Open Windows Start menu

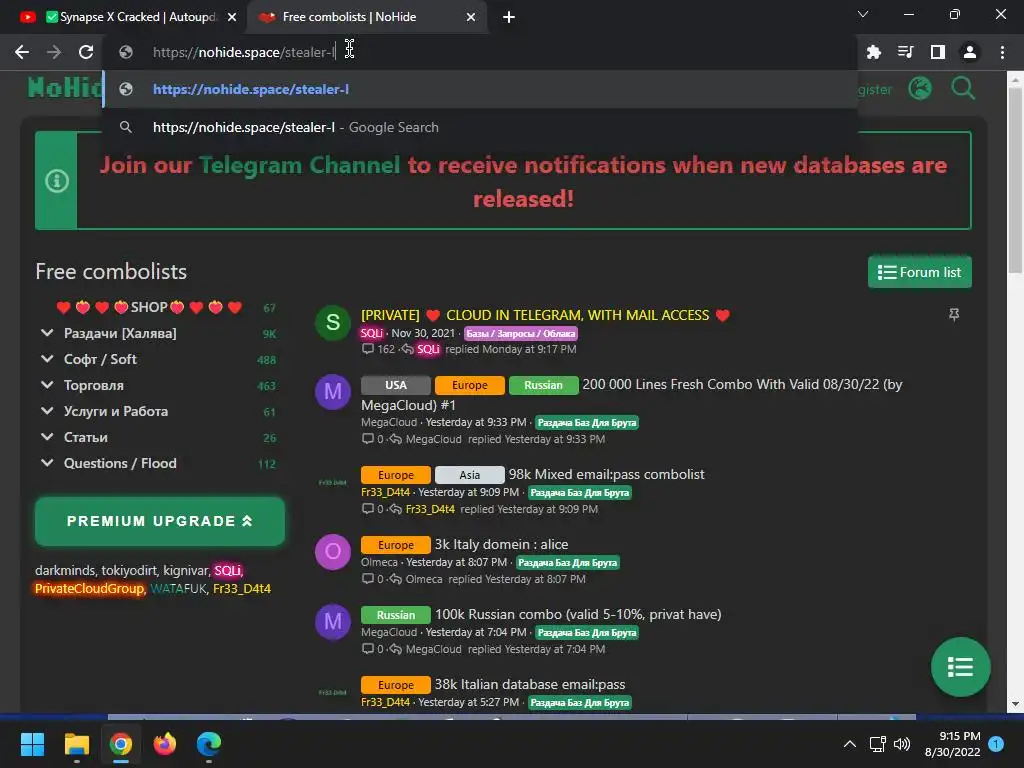click(32, 744)
